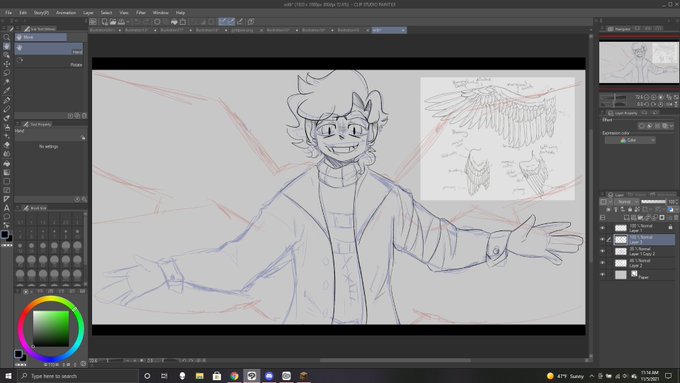Open Discord from the taskbar
The height and width of the screenshot is (383, 680).
[269, 376]
